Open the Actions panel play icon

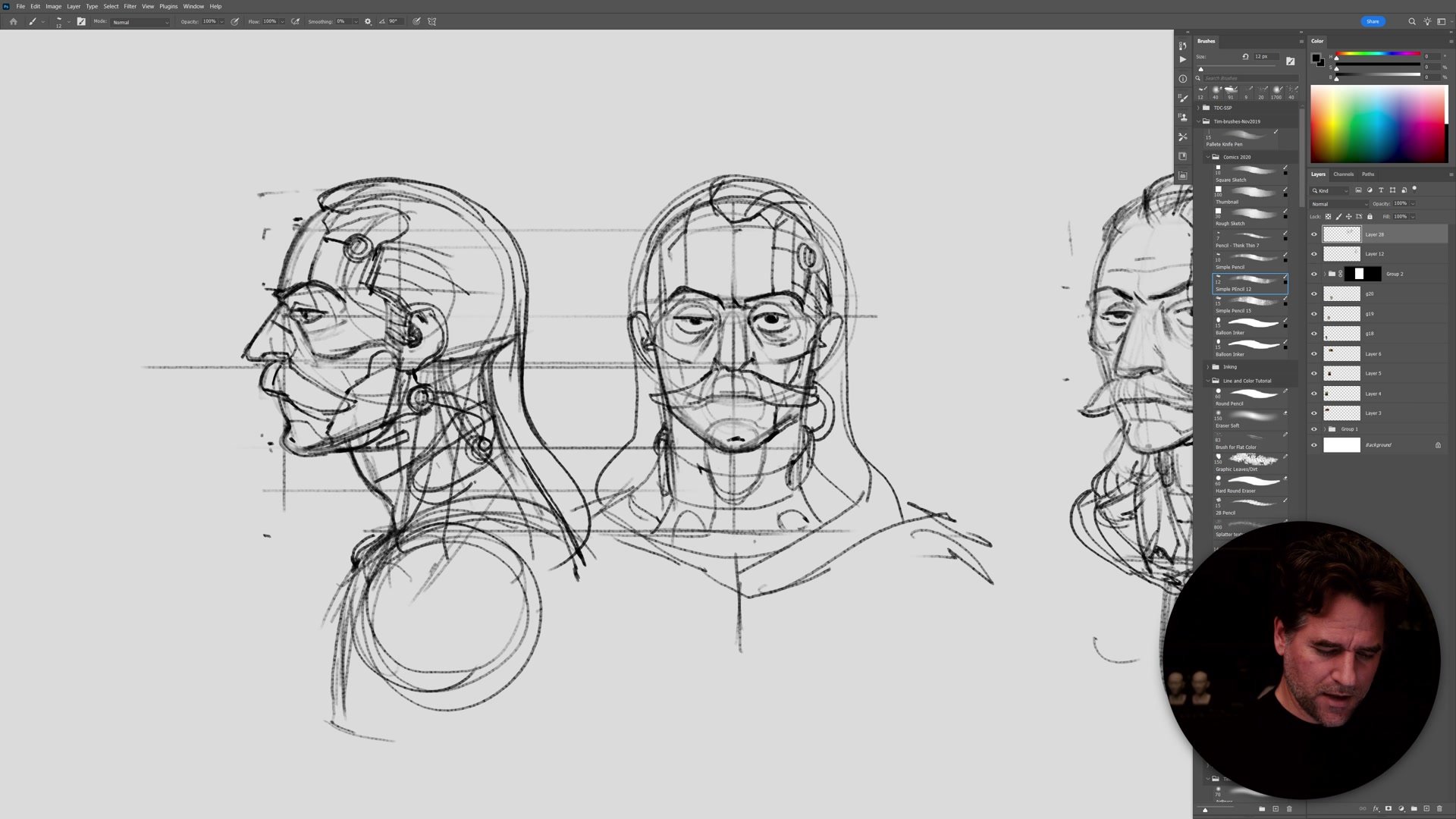(x=1183, y=59)
